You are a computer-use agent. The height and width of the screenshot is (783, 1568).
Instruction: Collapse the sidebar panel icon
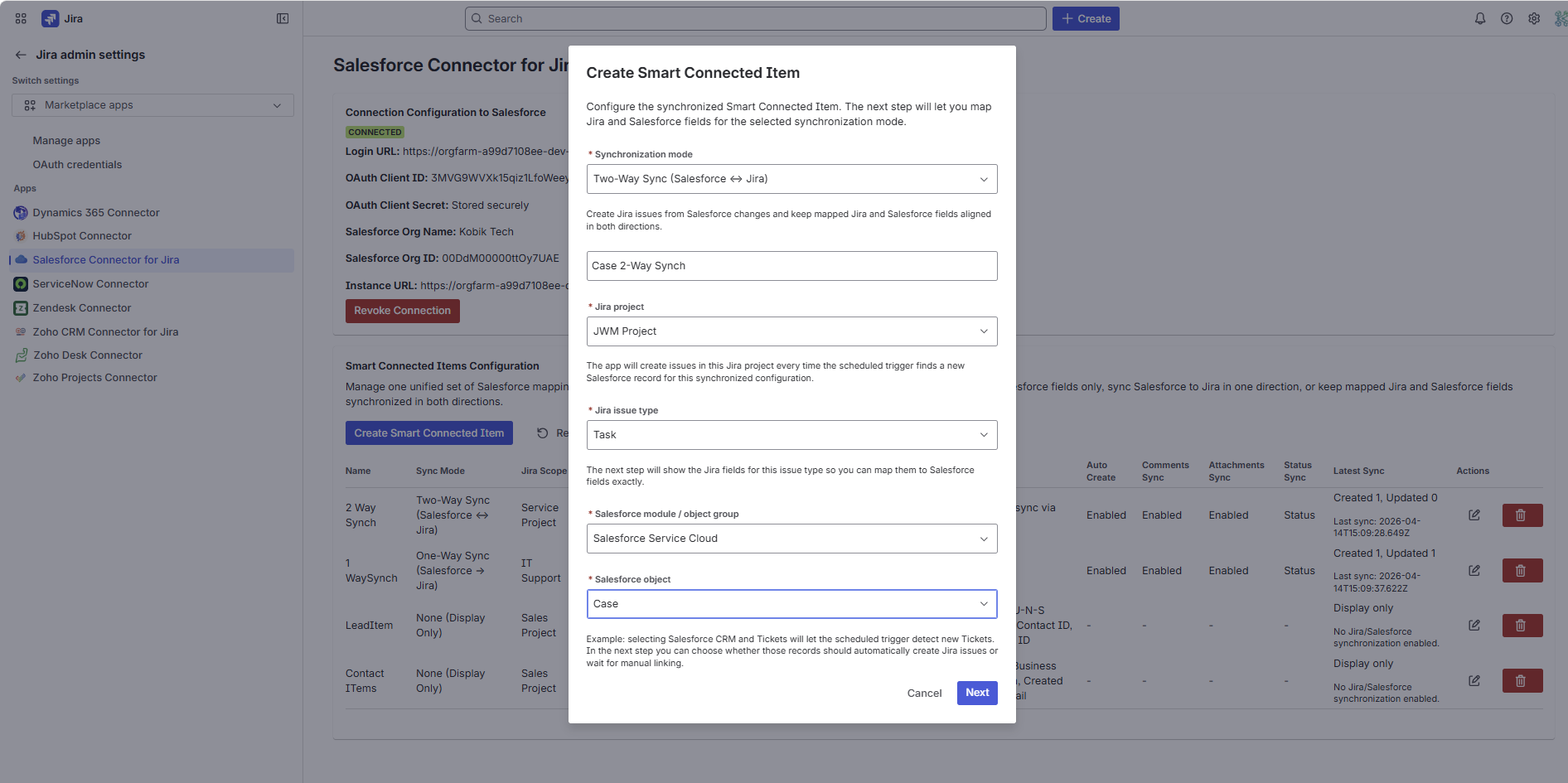tap(283, 18)
